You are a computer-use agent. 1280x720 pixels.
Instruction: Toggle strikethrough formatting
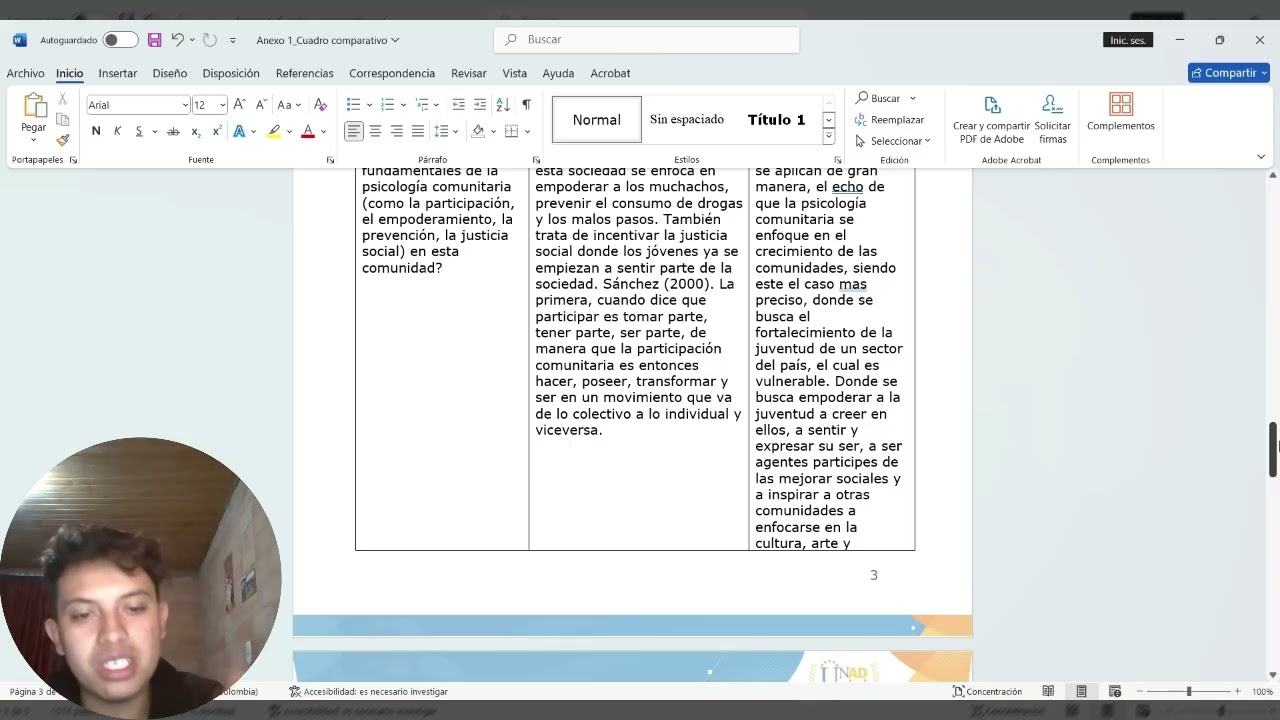(173, 132)
